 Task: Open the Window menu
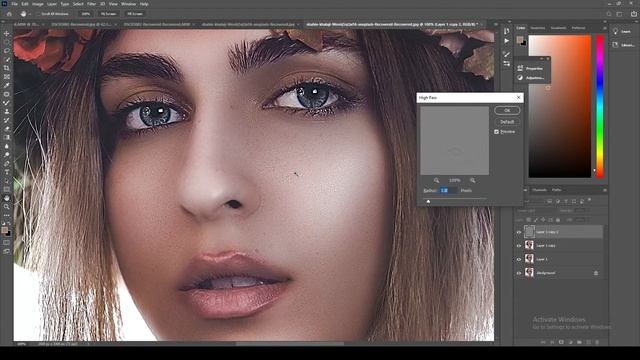pos(128,4)
